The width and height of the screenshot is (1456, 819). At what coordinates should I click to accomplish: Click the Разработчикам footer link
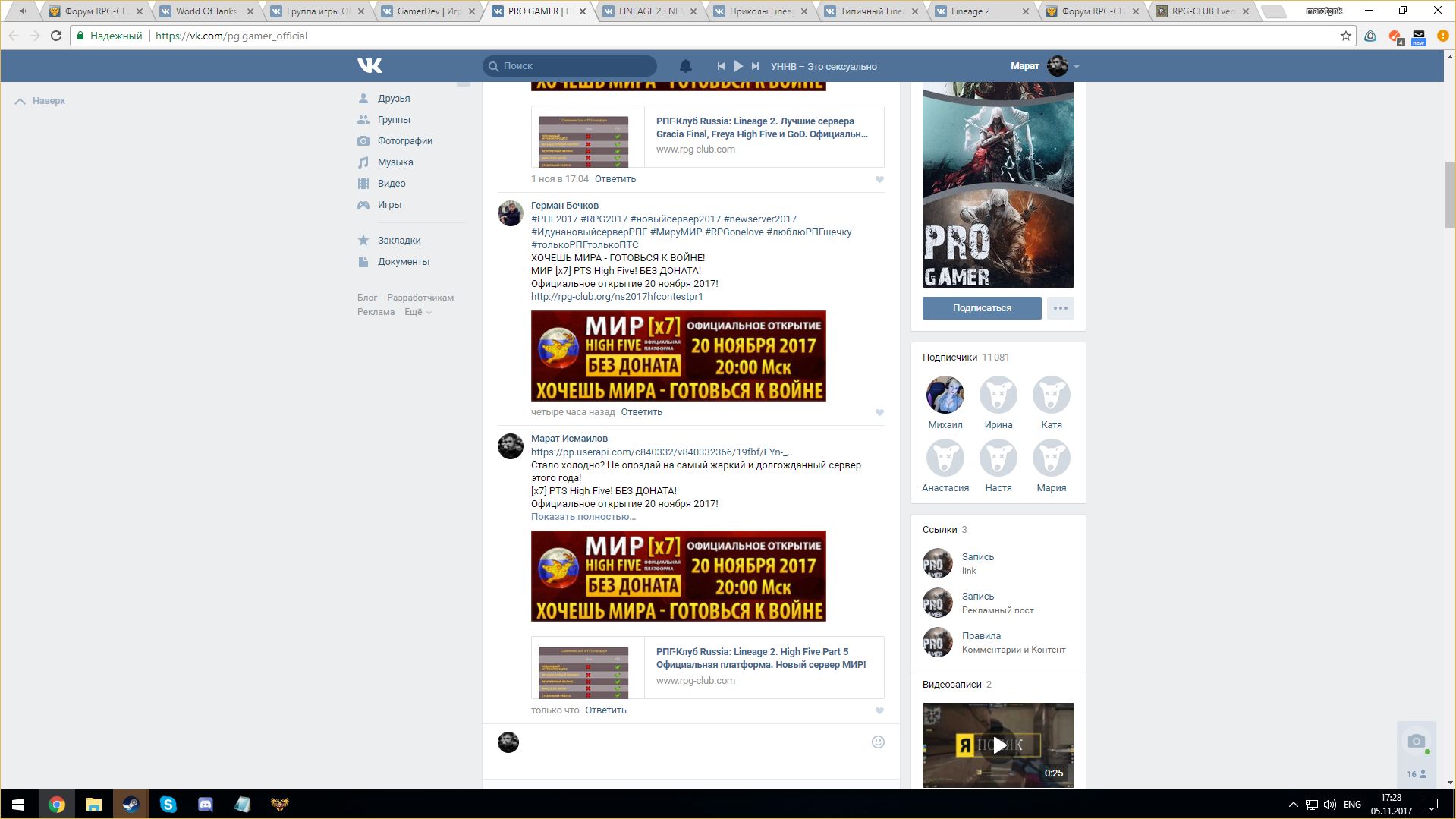tap(420, 298)
